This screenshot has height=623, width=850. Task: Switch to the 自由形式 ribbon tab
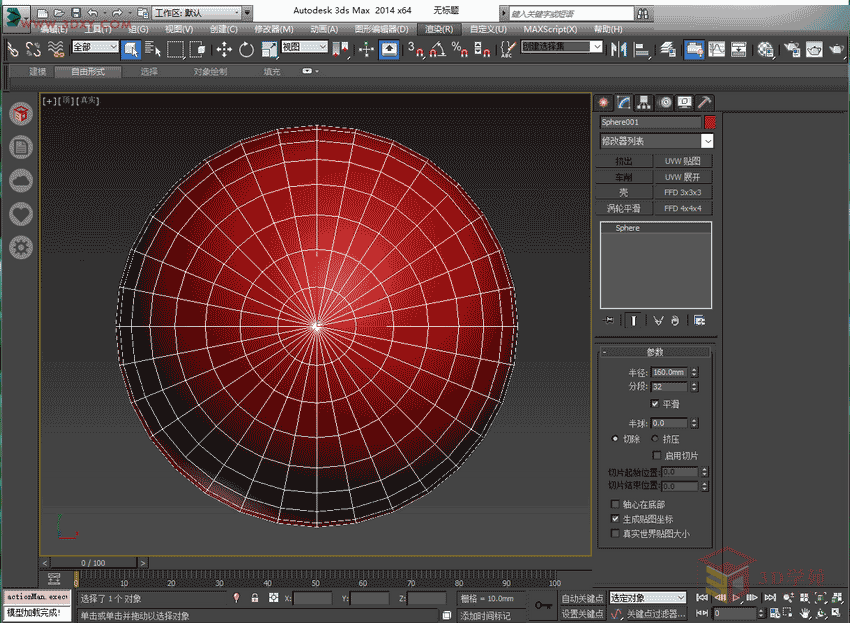pyautogui.click(x=88, y=72)
